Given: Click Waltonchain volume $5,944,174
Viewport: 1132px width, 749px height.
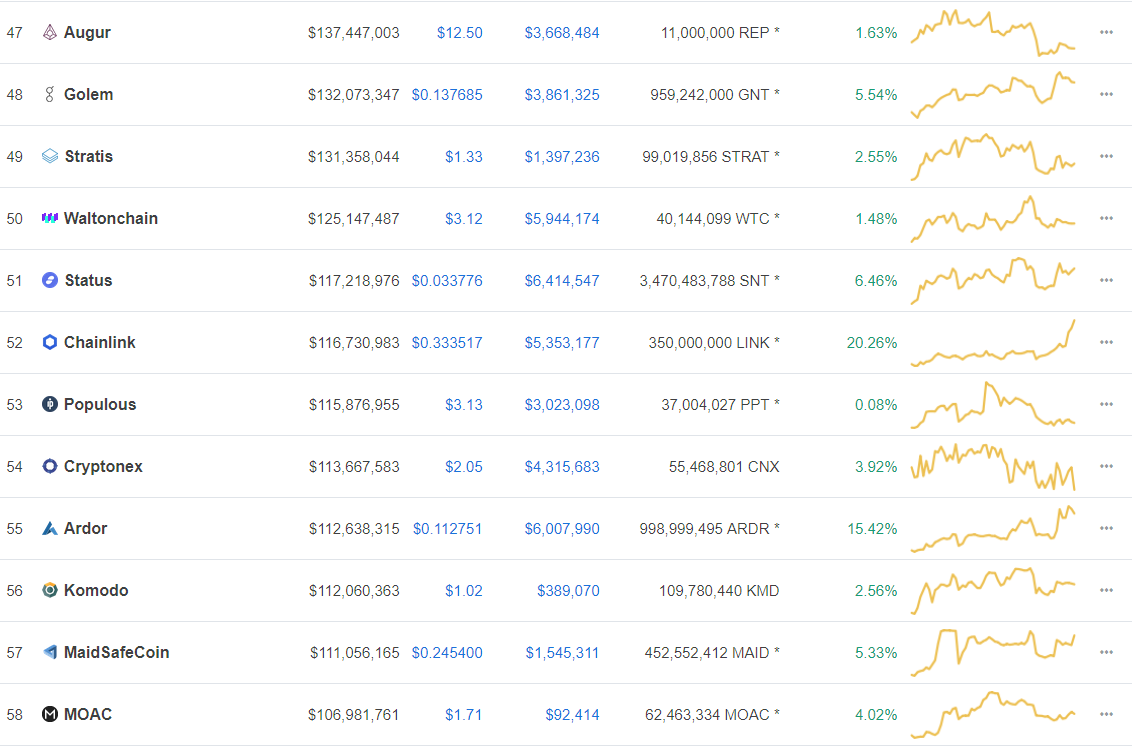Looking at the screenshot, I should [x=562, y=218].
